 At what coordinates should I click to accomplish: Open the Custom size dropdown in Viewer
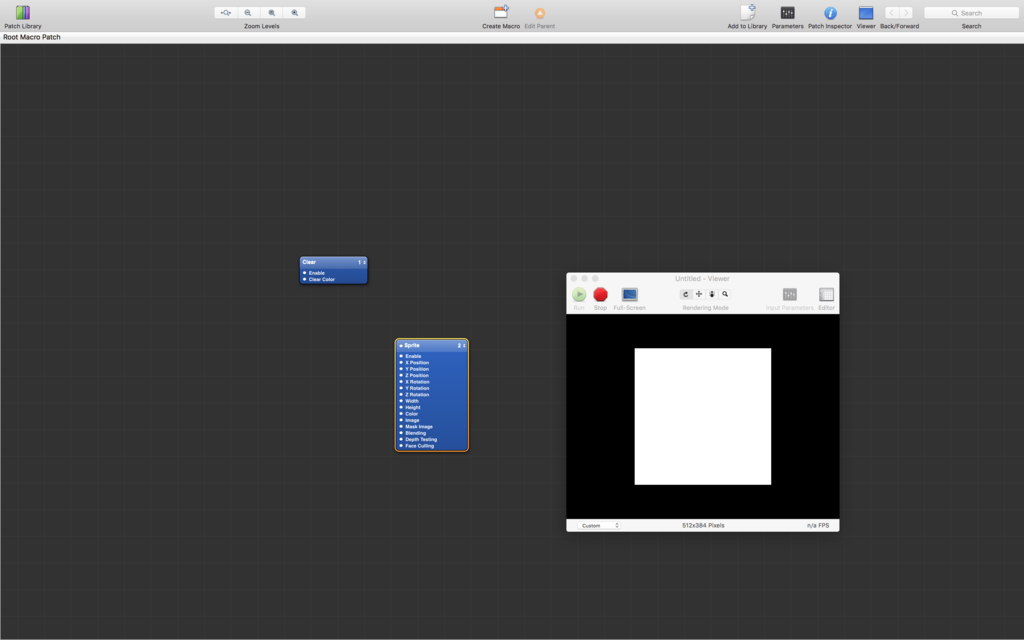(599, 525)
